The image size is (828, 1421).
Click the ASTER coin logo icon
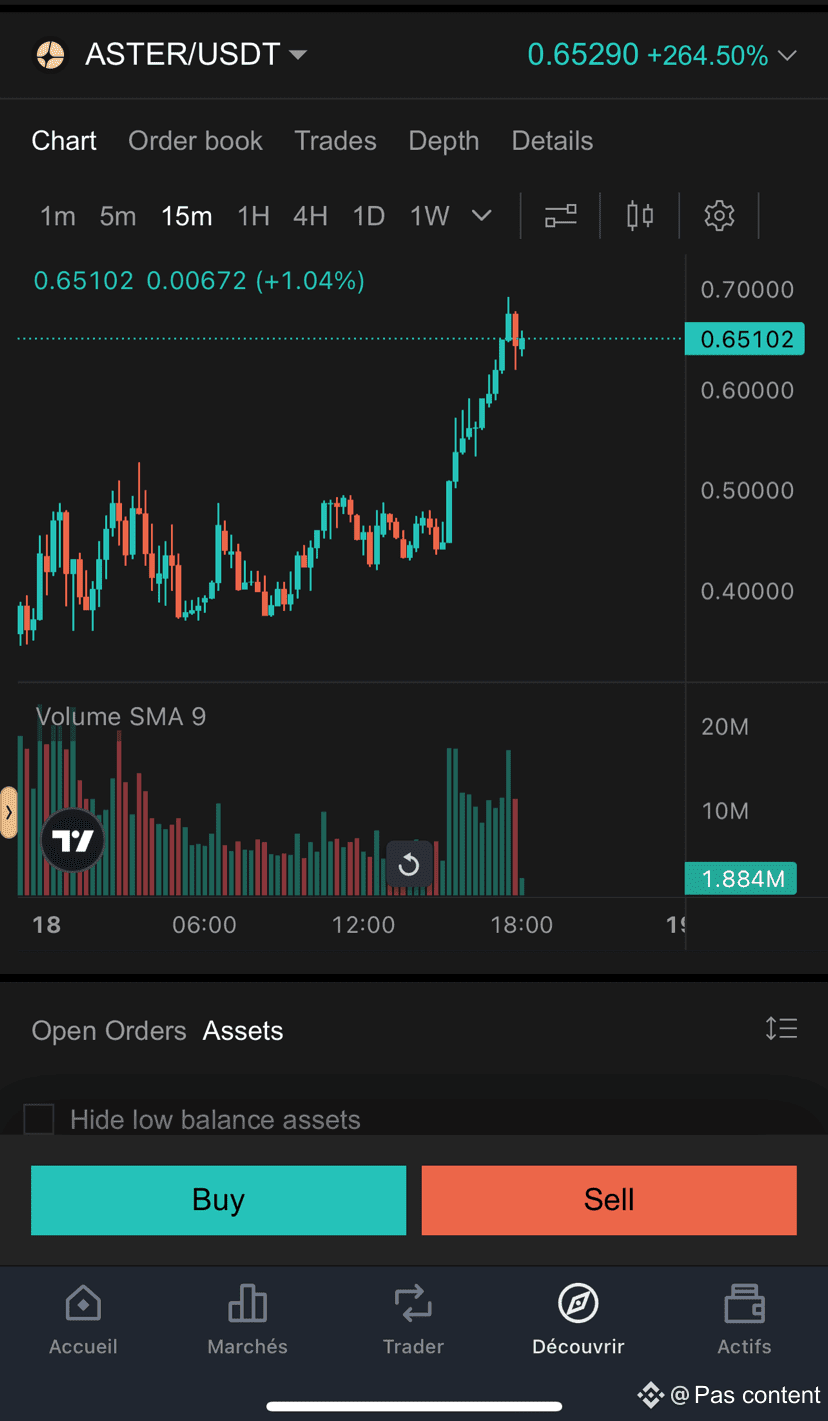click(x=50, y=54)
